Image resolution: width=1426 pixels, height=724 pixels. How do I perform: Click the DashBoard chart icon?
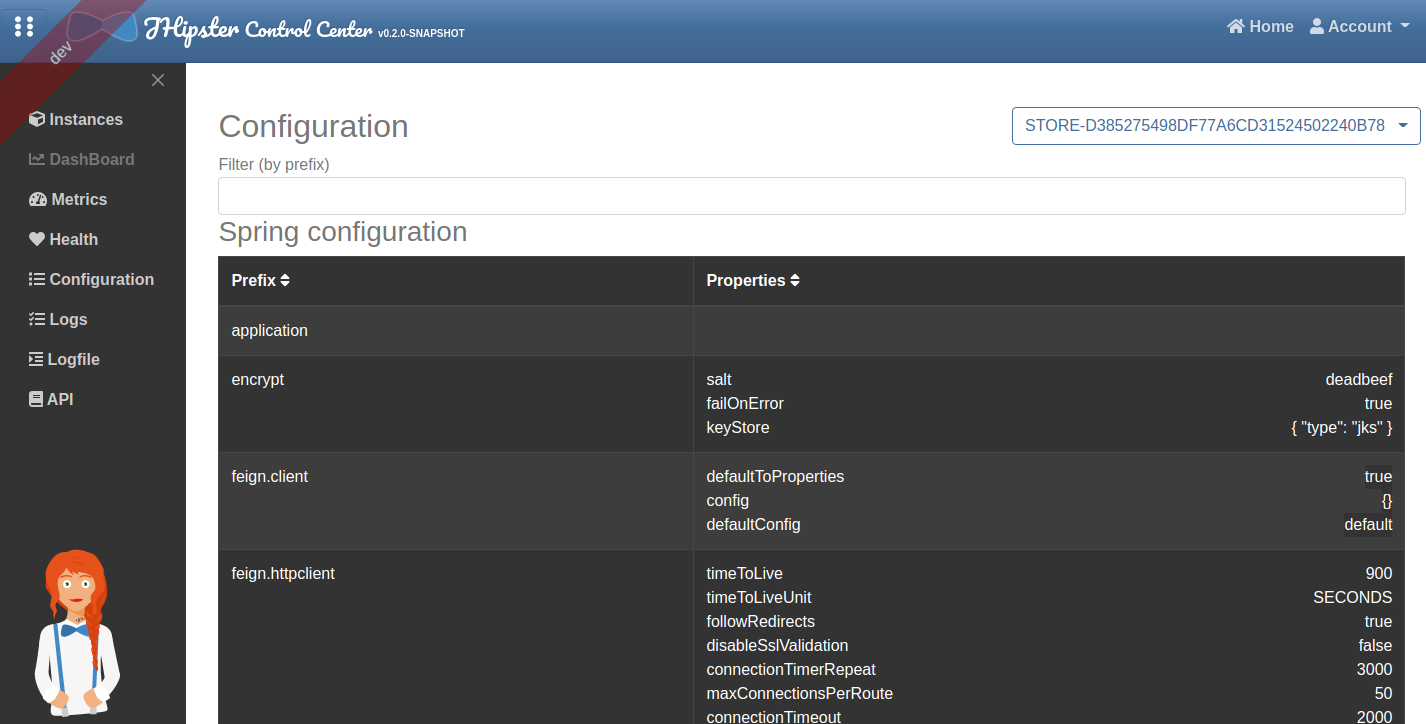pos(37,160)
